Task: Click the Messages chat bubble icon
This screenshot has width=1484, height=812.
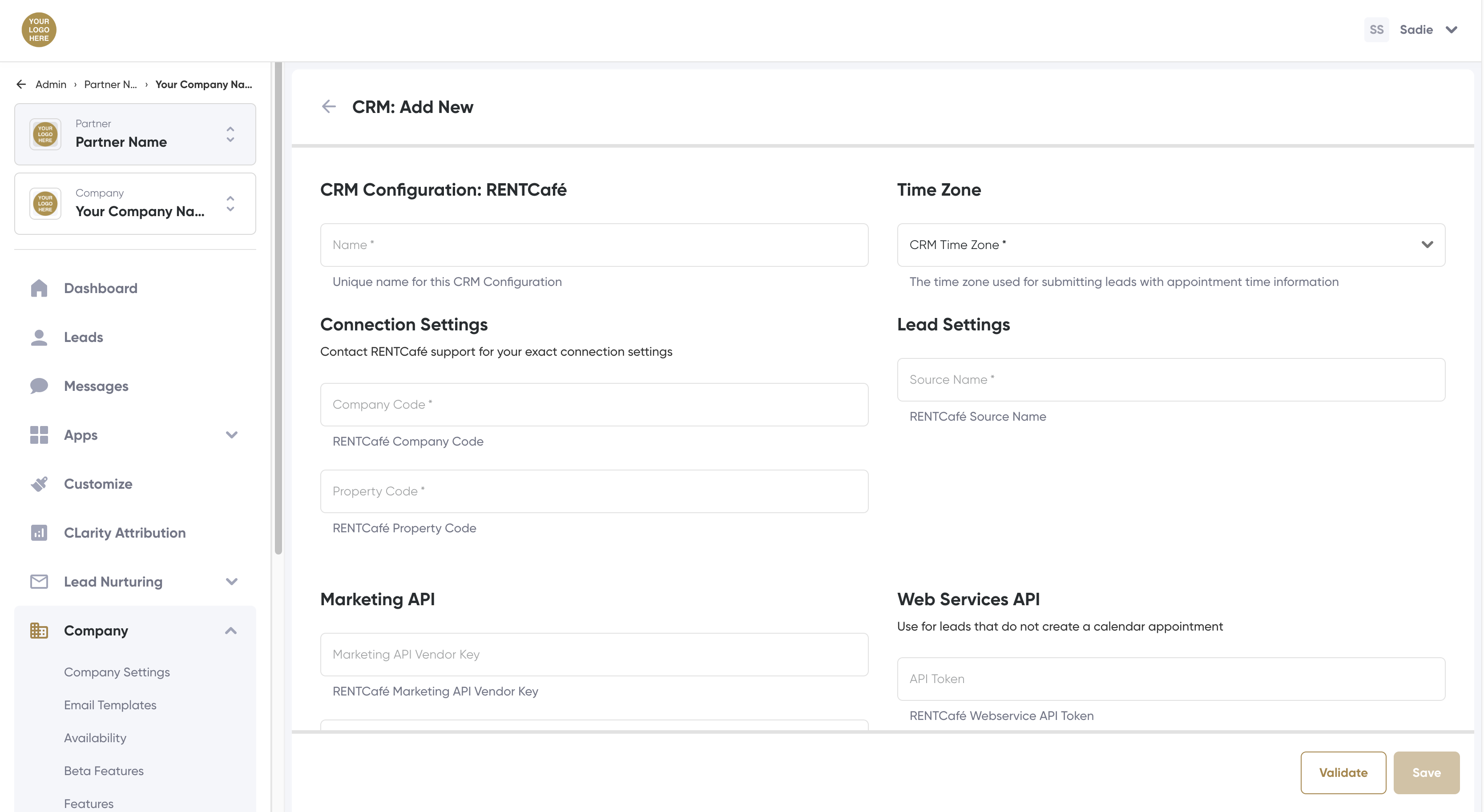Action: click(39, 386)
